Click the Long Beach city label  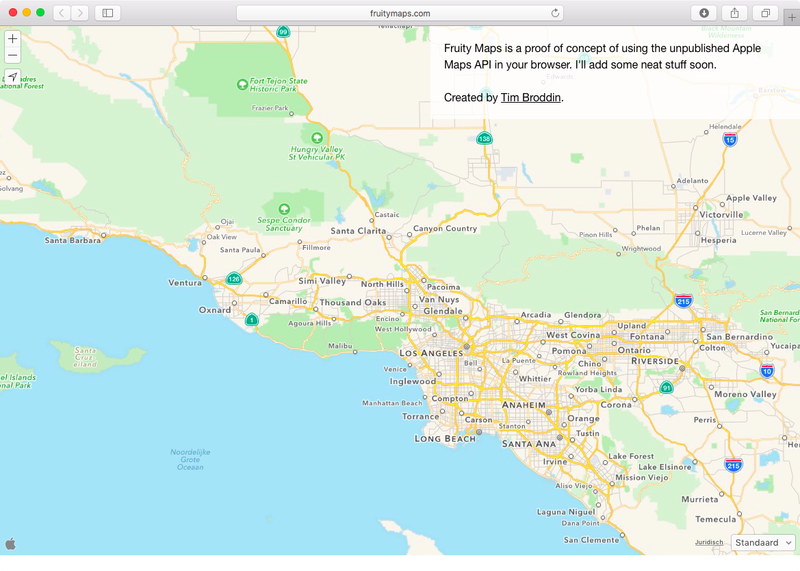tap(445, 438)
